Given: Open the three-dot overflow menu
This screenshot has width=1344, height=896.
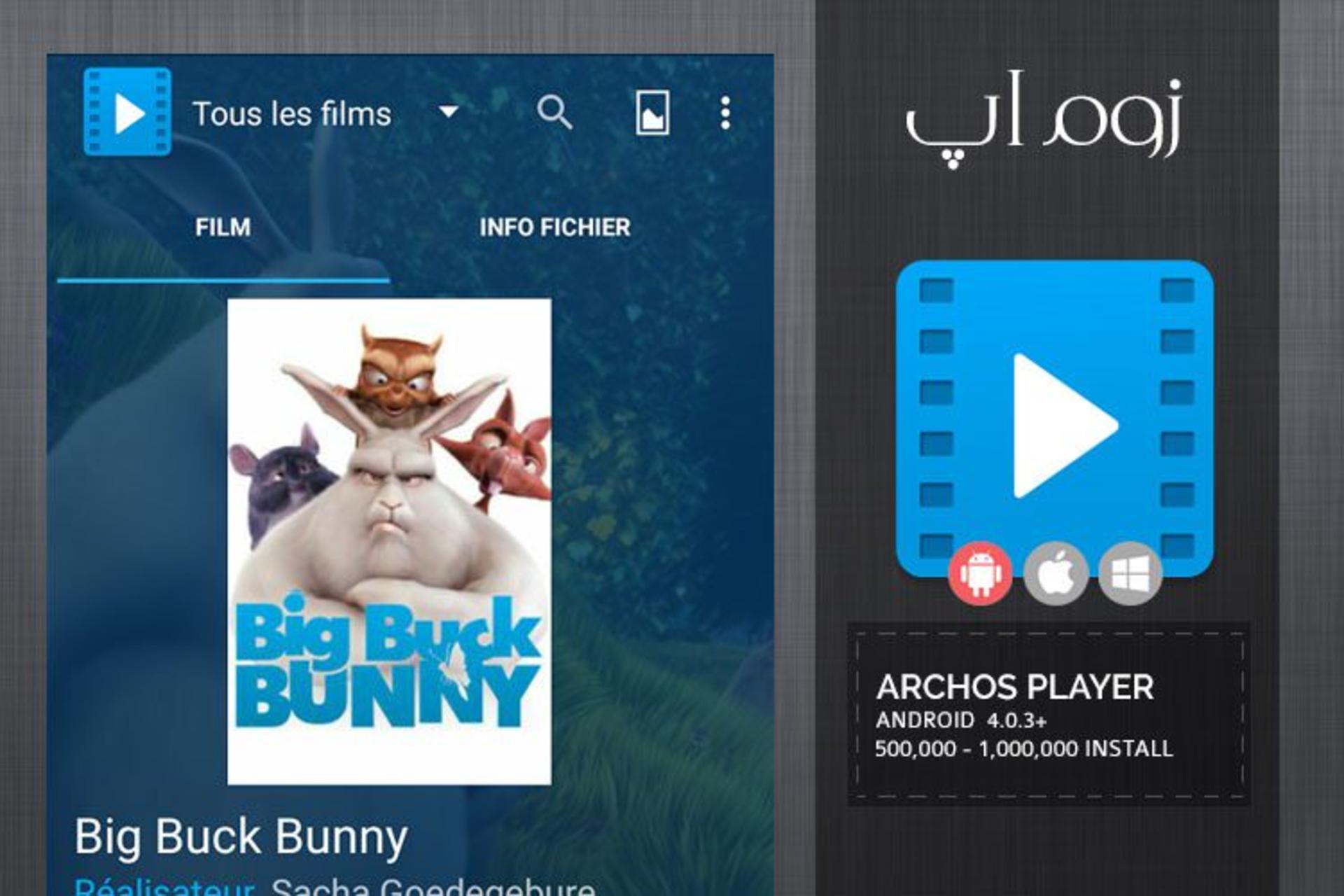Looking at the screenshot, I should point(725,113).
